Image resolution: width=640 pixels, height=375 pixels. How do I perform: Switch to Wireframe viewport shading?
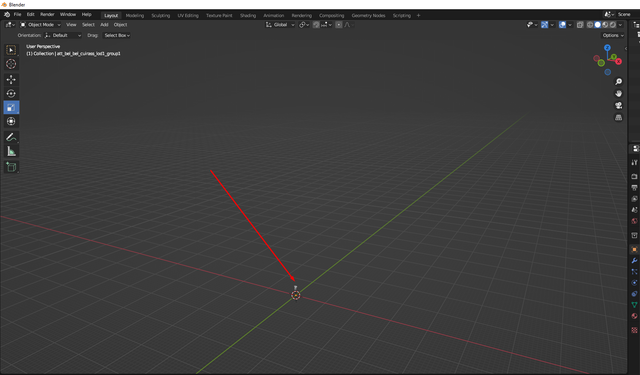tap(590, 25)
